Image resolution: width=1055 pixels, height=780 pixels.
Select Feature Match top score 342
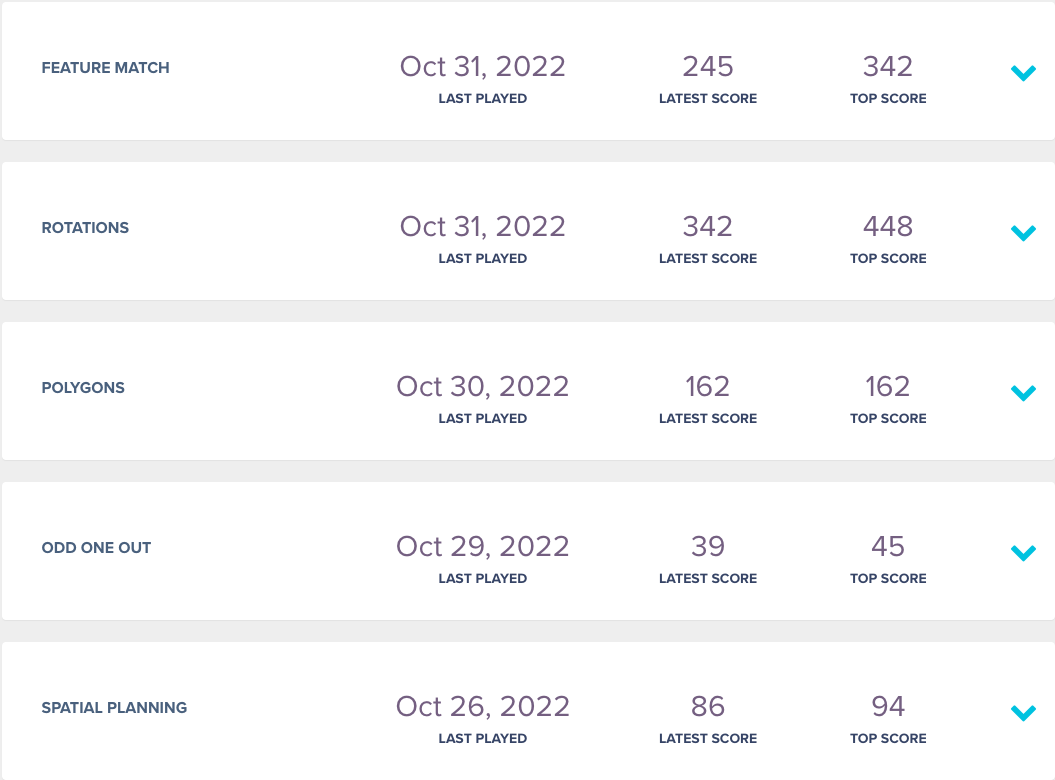coord(888,67)
